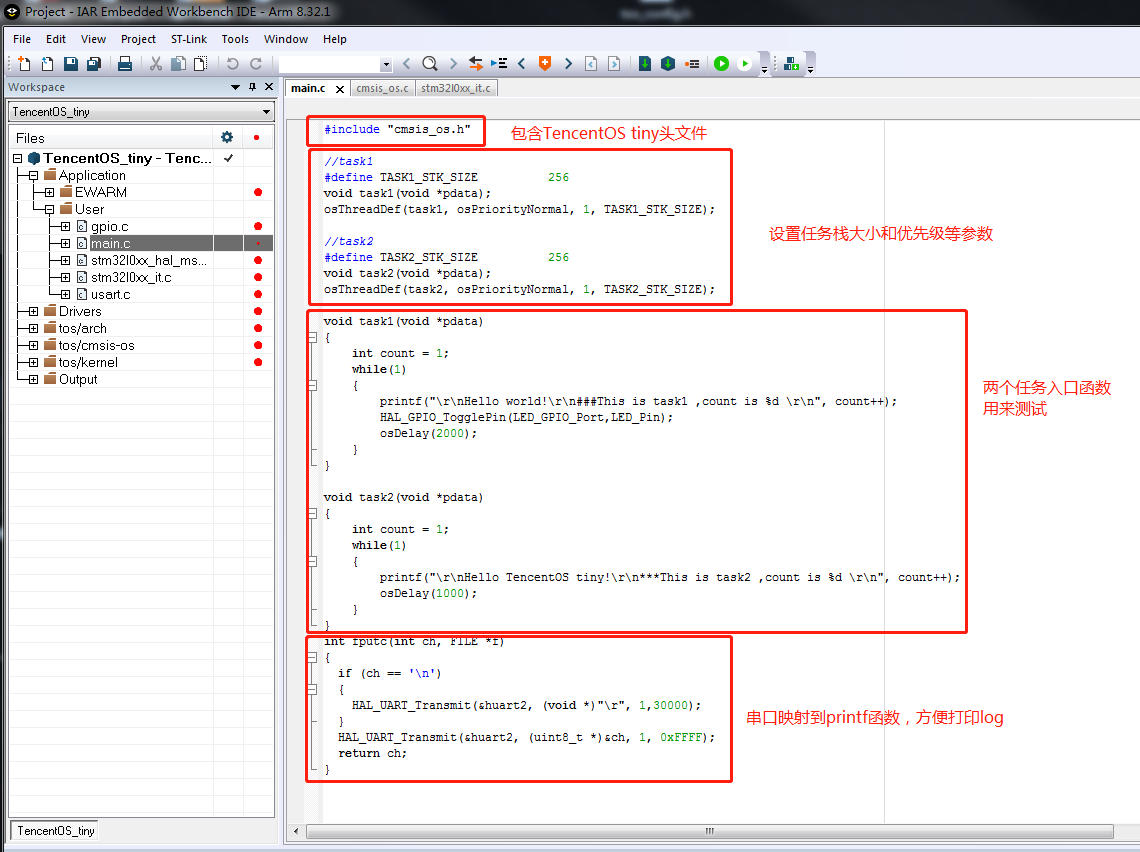Open the TencentOS_tiny configuration dropdown
Screen dimensions: 1140x852
[266, 112]
